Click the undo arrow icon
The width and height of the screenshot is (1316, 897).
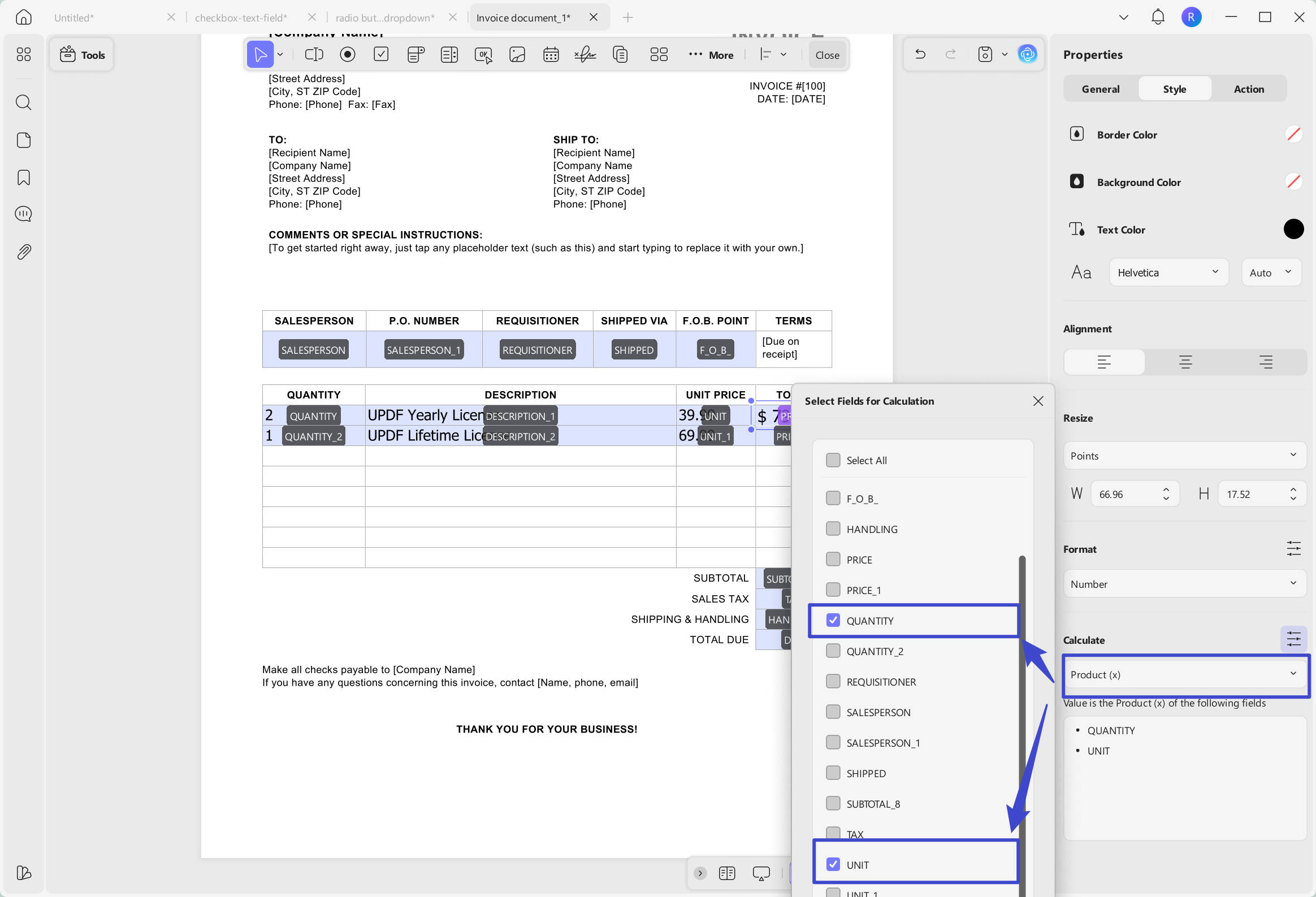pos(920,54)
